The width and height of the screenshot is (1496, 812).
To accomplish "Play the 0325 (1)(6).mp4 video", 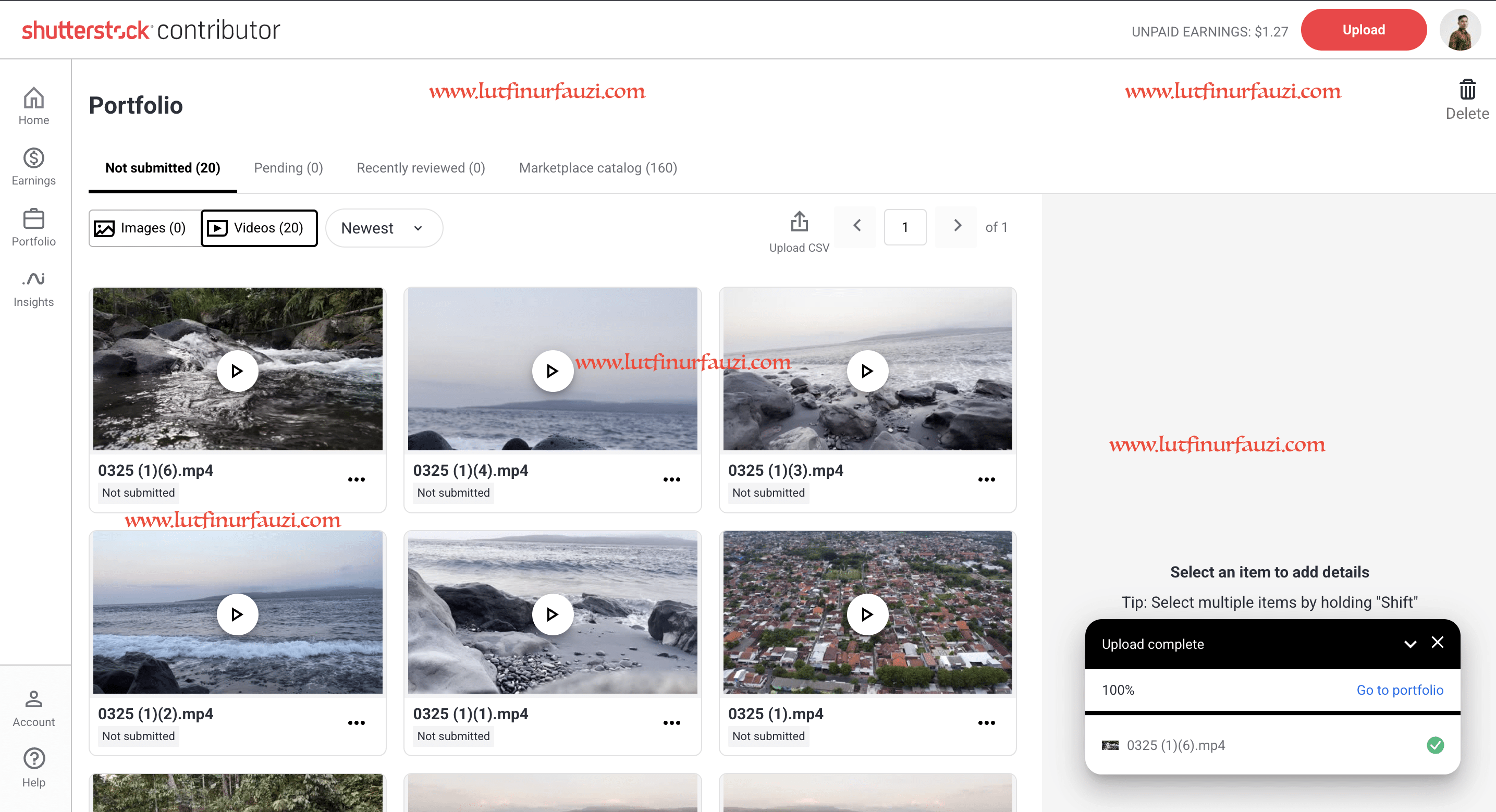I will tap(237, 371).
